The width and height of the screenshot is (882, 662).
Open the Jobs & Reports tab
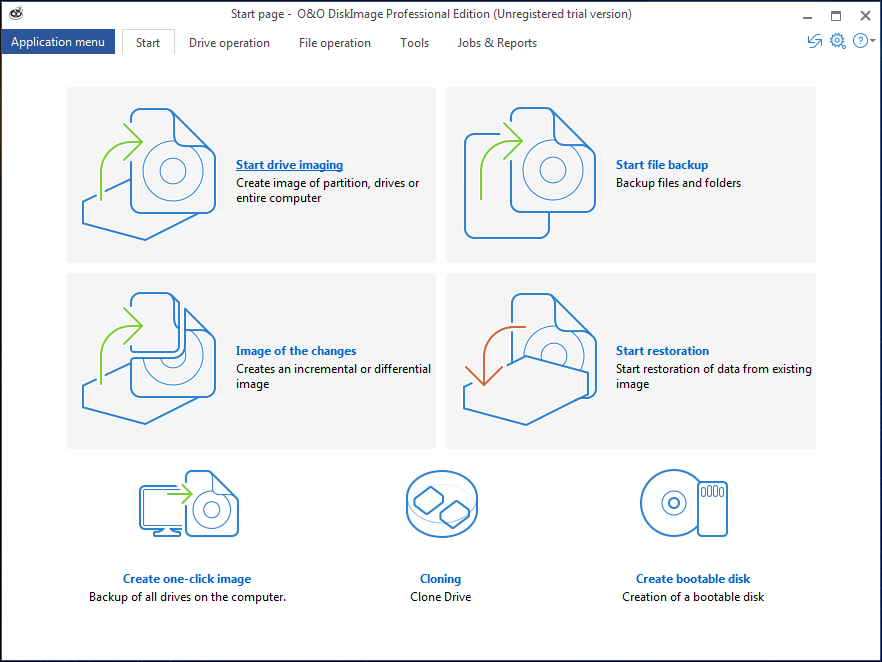pyautogui.click(x=497, y=43)
